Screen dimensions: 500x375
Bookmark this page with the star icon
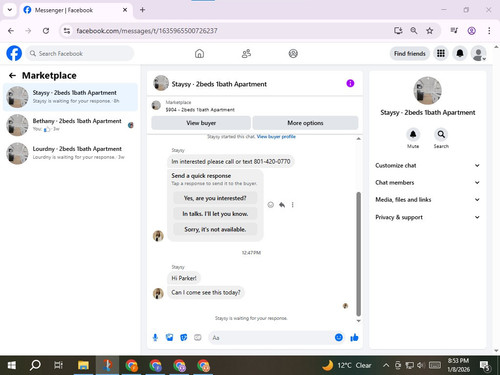click(430, 31)
